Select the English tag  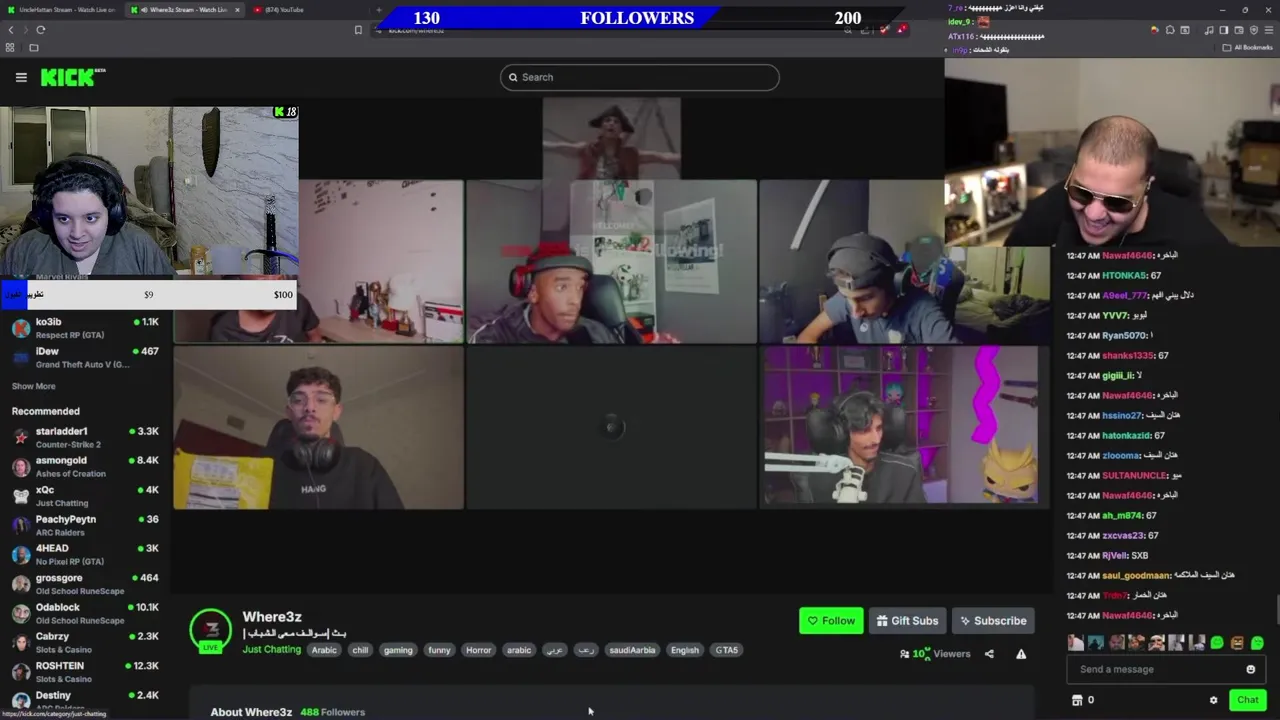click(x=685, y=650)
